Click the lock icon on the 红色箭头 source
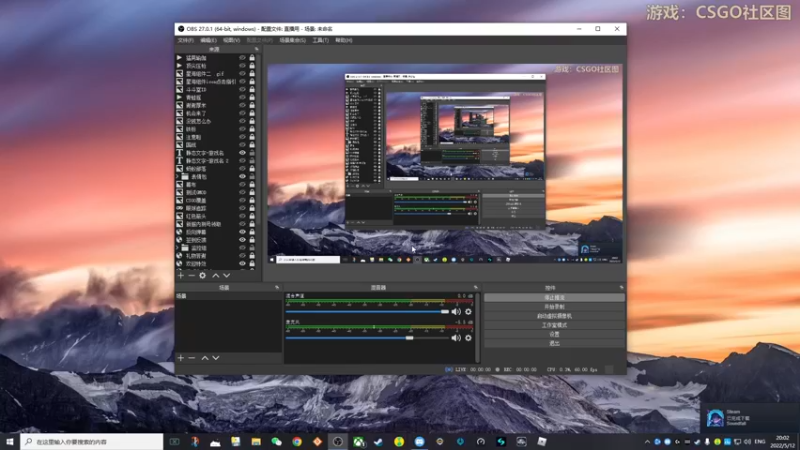Image resolution: width=800 pixels, height=450 pixels. click(x=252, y=216)
